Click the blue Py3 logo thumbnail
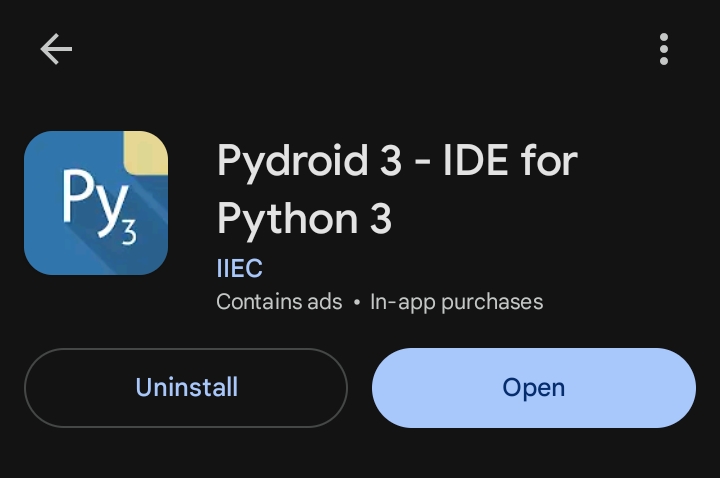Screen dimensions: 720x478 coord(96,203)
